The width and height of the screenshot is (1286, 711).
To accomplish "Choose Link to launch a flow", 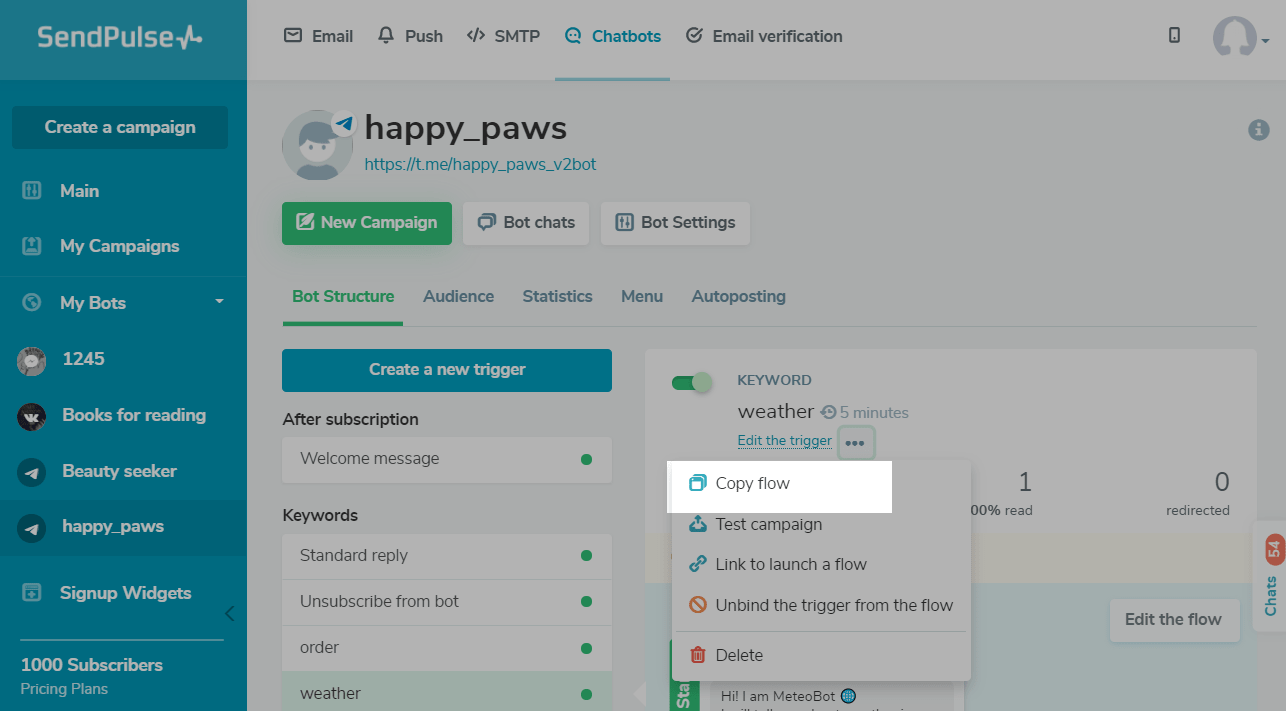I will pos(820,564).
